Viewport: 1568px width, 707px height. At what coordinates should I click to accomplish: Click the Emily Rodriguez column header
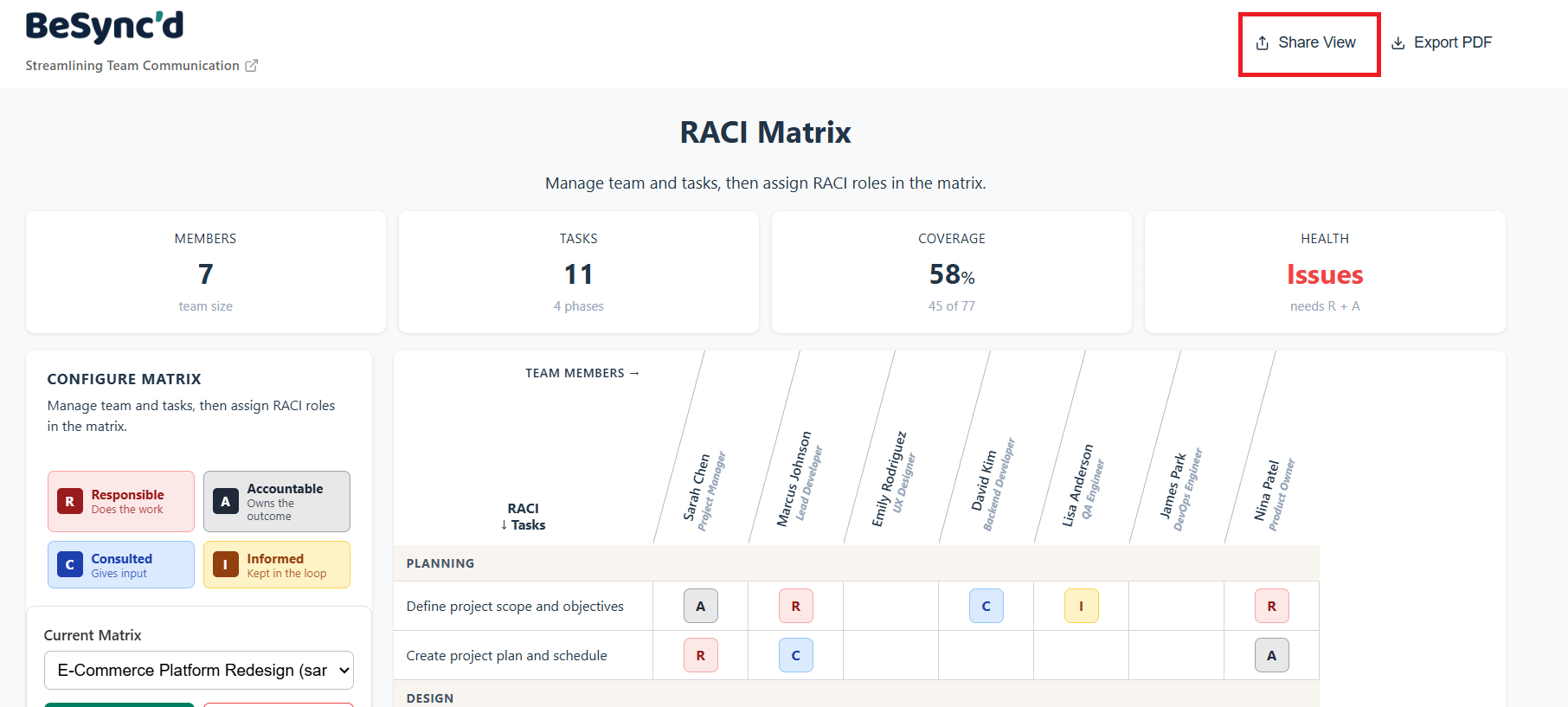click(893, 479)
